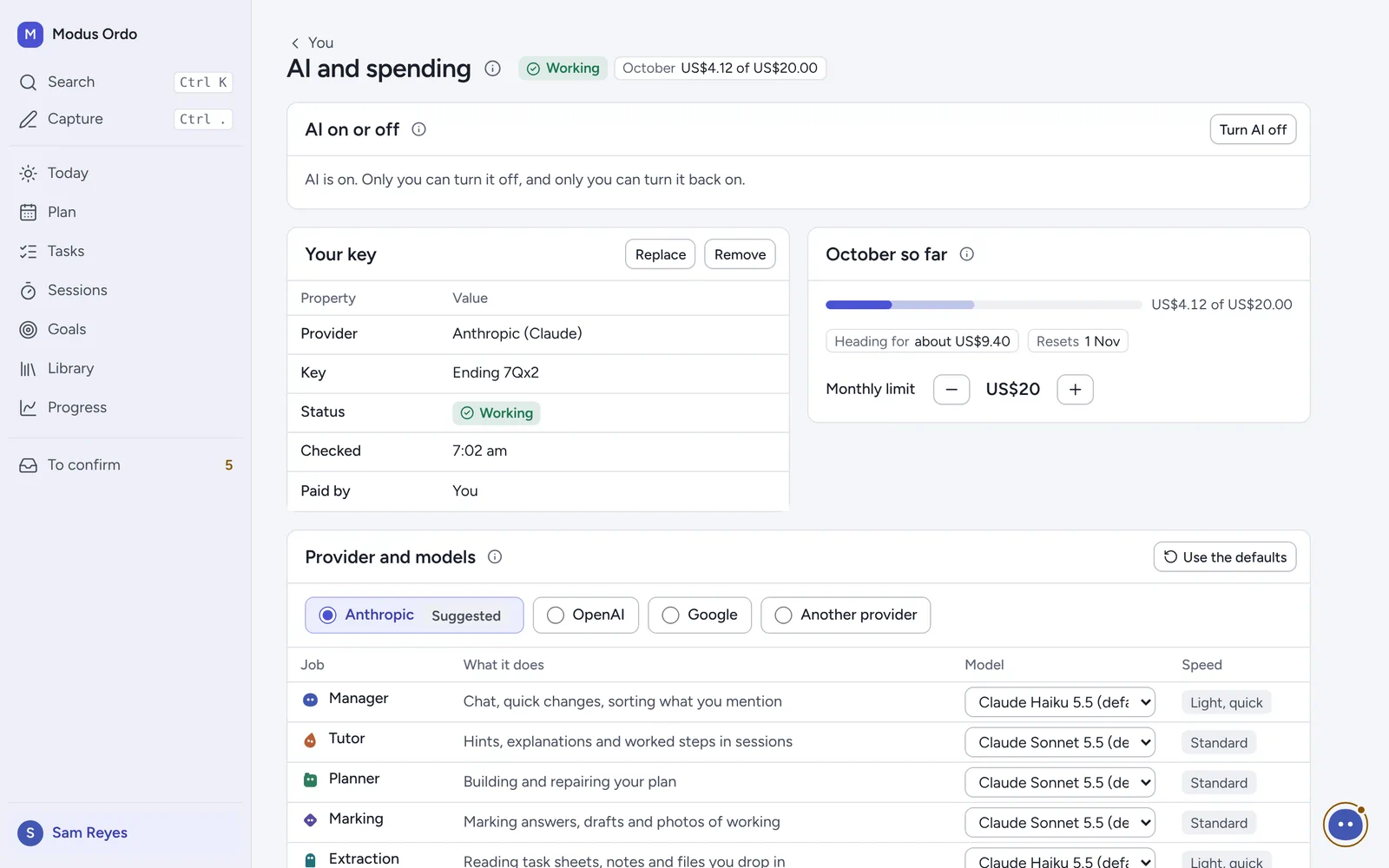Click Sam Reyes avatar icon
This screenshot has width=1389, height=868.
tap(30, 833)
